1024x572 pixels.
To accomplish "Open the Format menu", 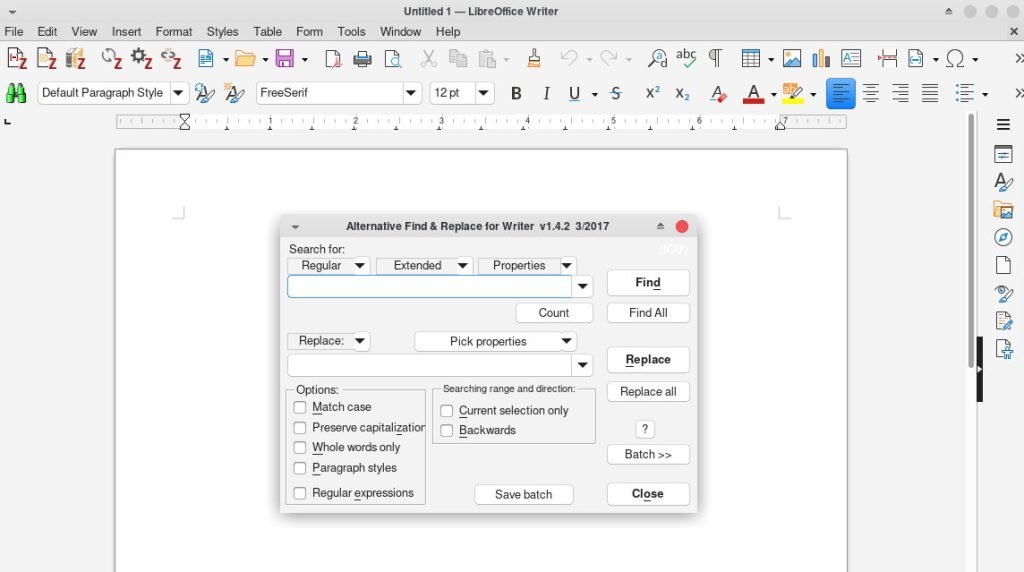I will click(174, 31).
